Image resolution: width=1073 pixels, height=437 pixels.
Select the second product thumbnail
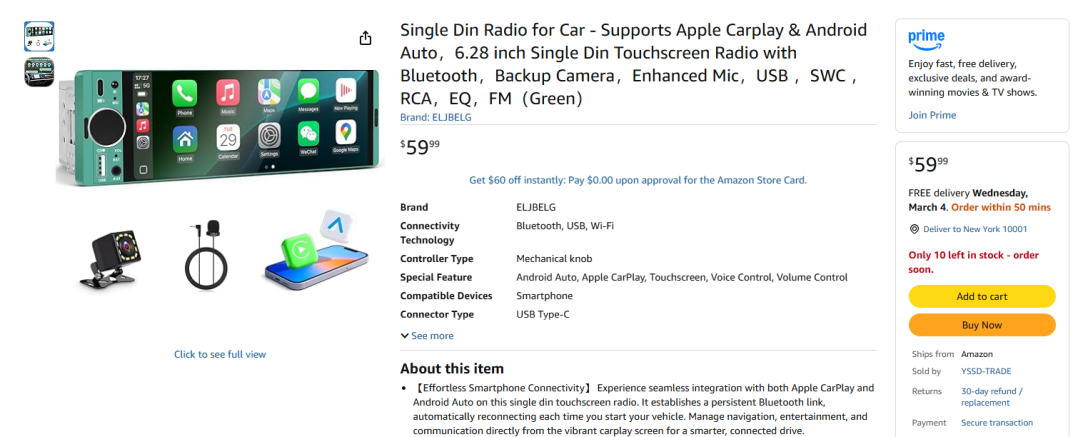39,72
